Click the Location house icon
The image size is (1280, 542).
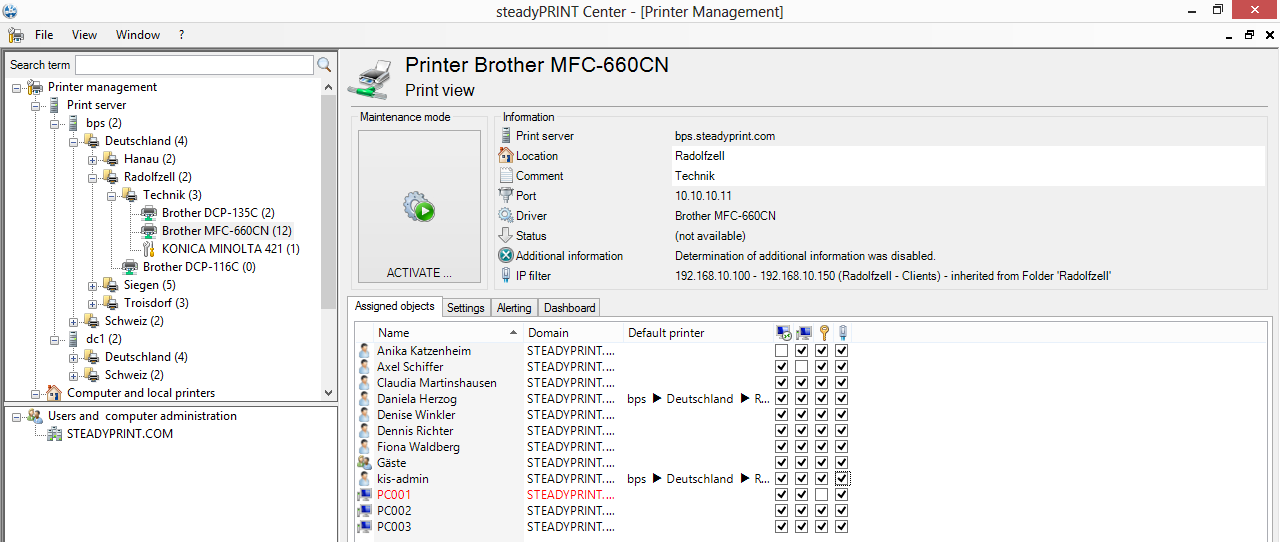(506, 156)
